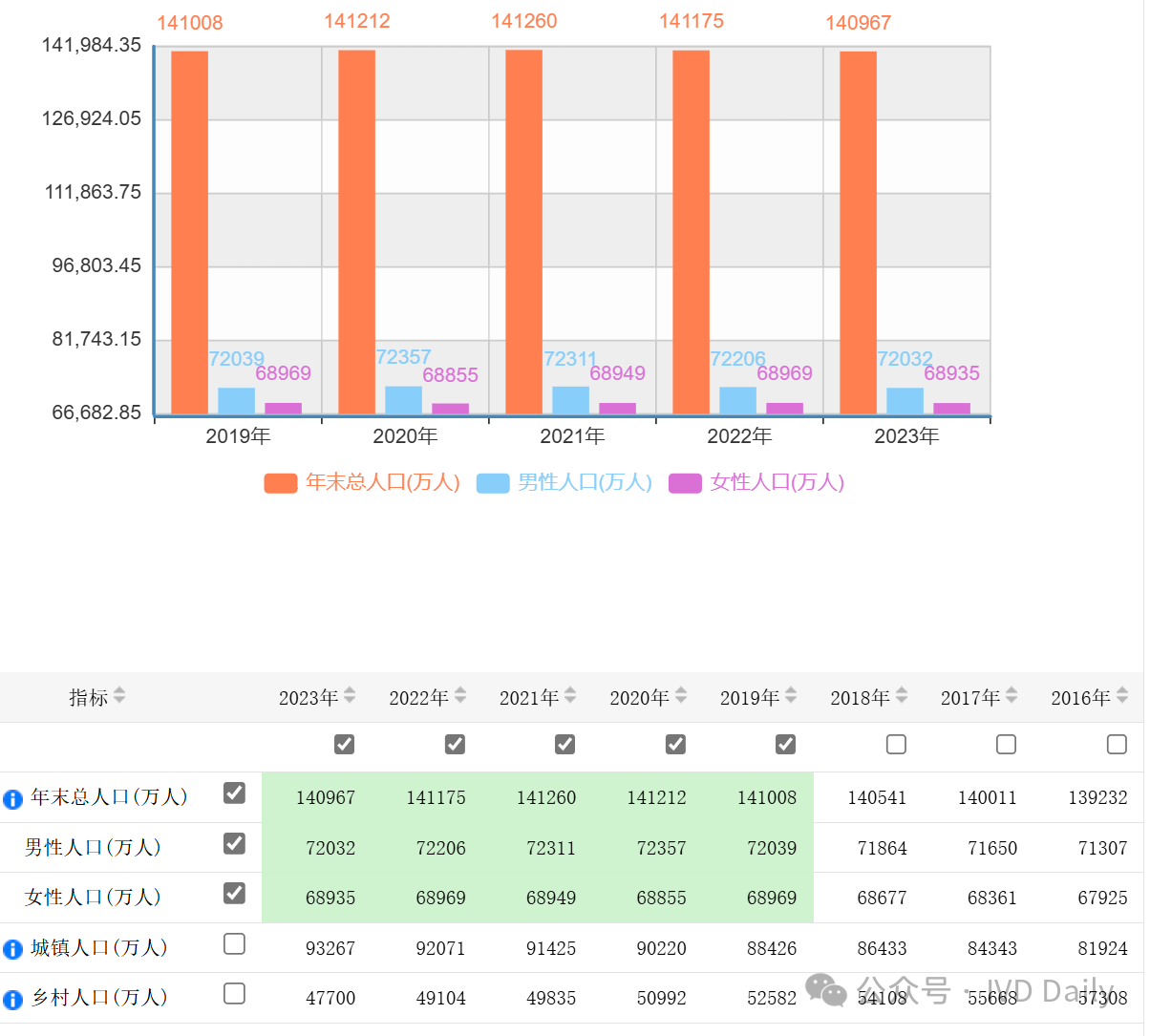Enable the 2018年 column checkbox
Screen dimensions: 1150x1036
click(896, 745)
